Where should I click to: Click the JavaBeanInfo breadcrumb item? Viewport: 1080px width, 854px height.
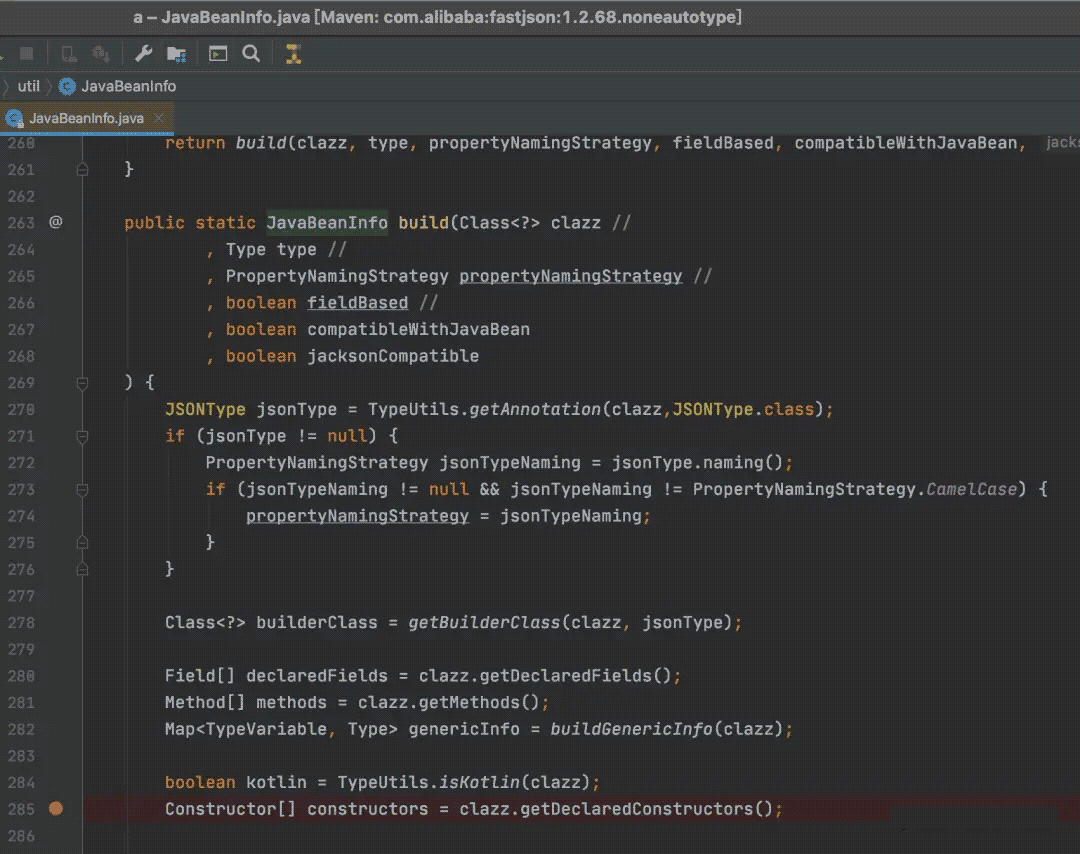click(128, 86)
